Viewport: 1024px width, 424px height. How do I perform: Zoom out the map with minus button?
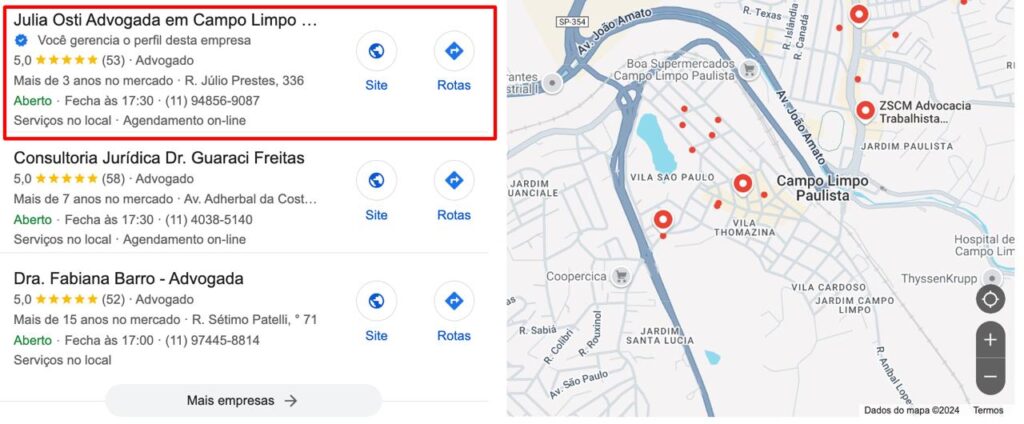990,377
